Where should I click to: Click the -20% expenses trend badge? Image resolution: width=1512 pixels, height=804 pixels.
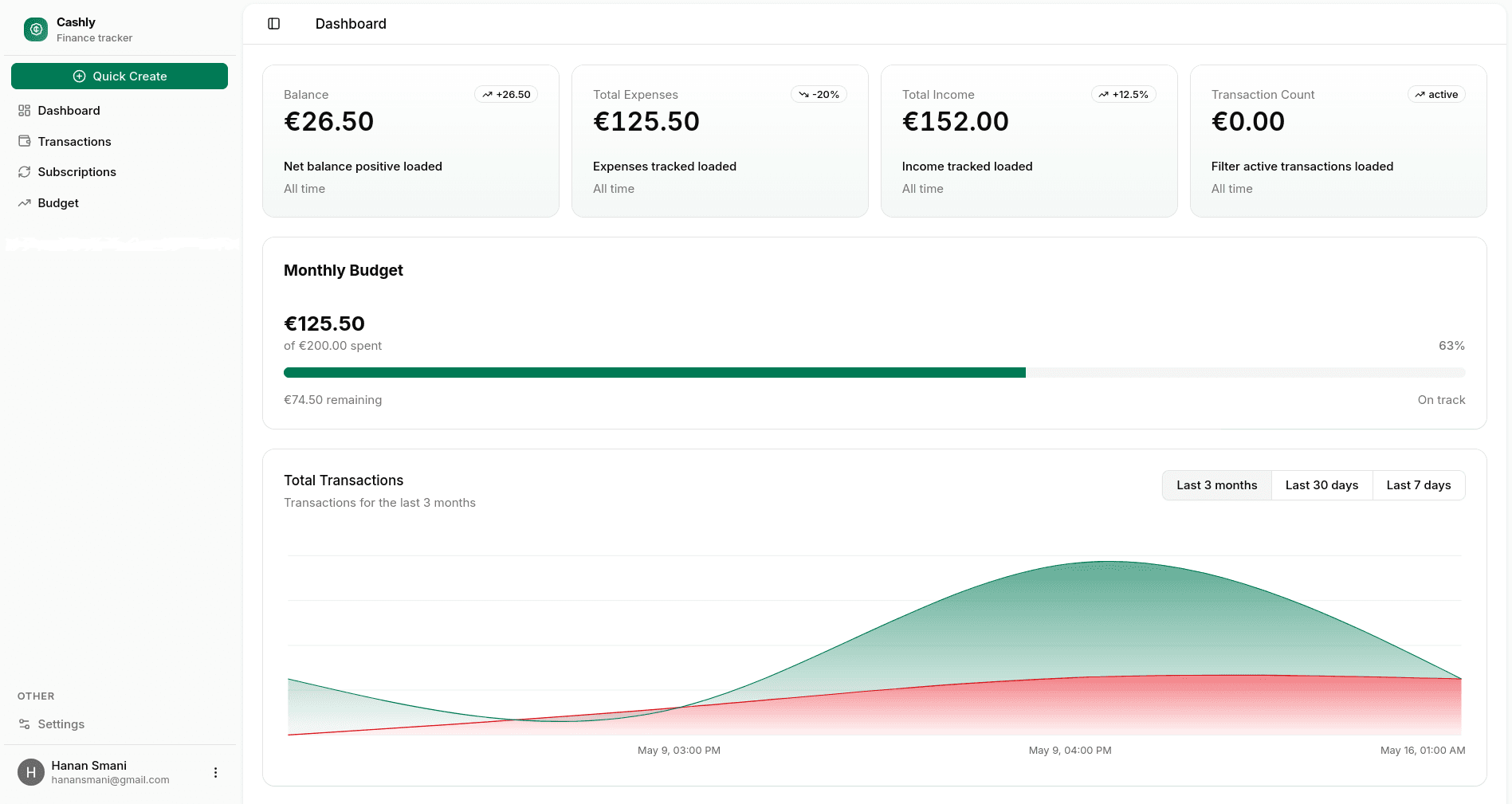point(819,95)
